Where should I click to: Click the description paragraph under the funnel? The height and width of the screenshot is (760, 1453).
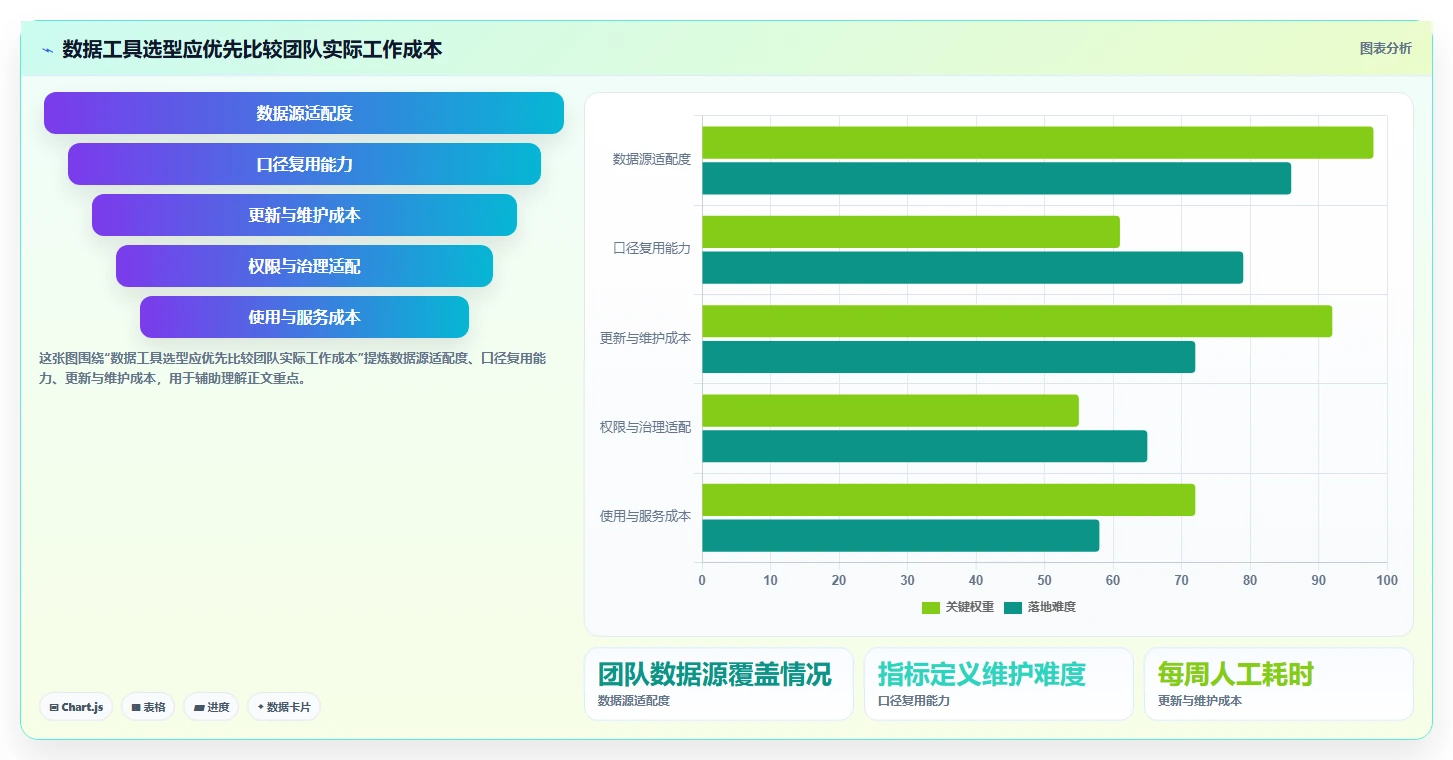coord(292,368)
